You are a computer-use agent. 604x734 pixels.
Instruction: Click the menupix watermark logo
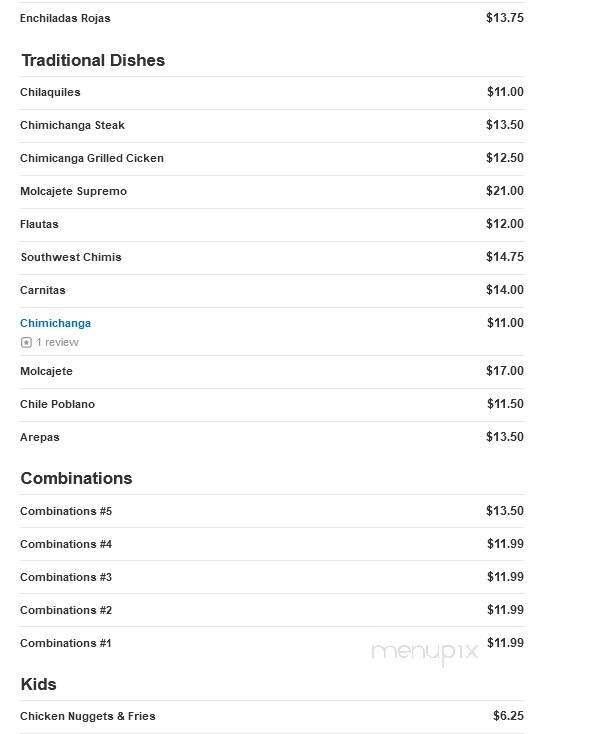pyautogui.click(x=424, y=652)
